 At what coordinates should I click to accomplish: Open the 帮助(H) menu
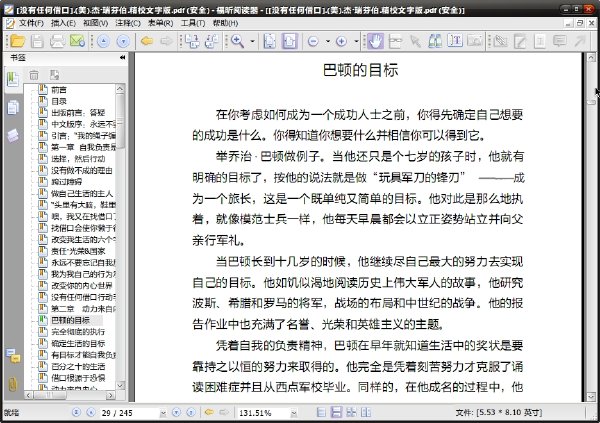click(225, 23)
